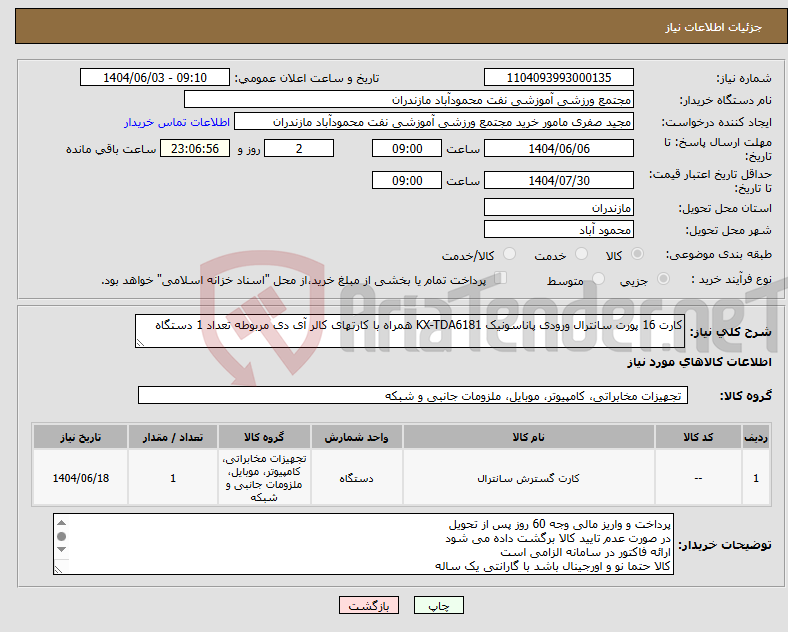Click the buyer notes text area
Screen dimensions: 788x632
[363, 544]
